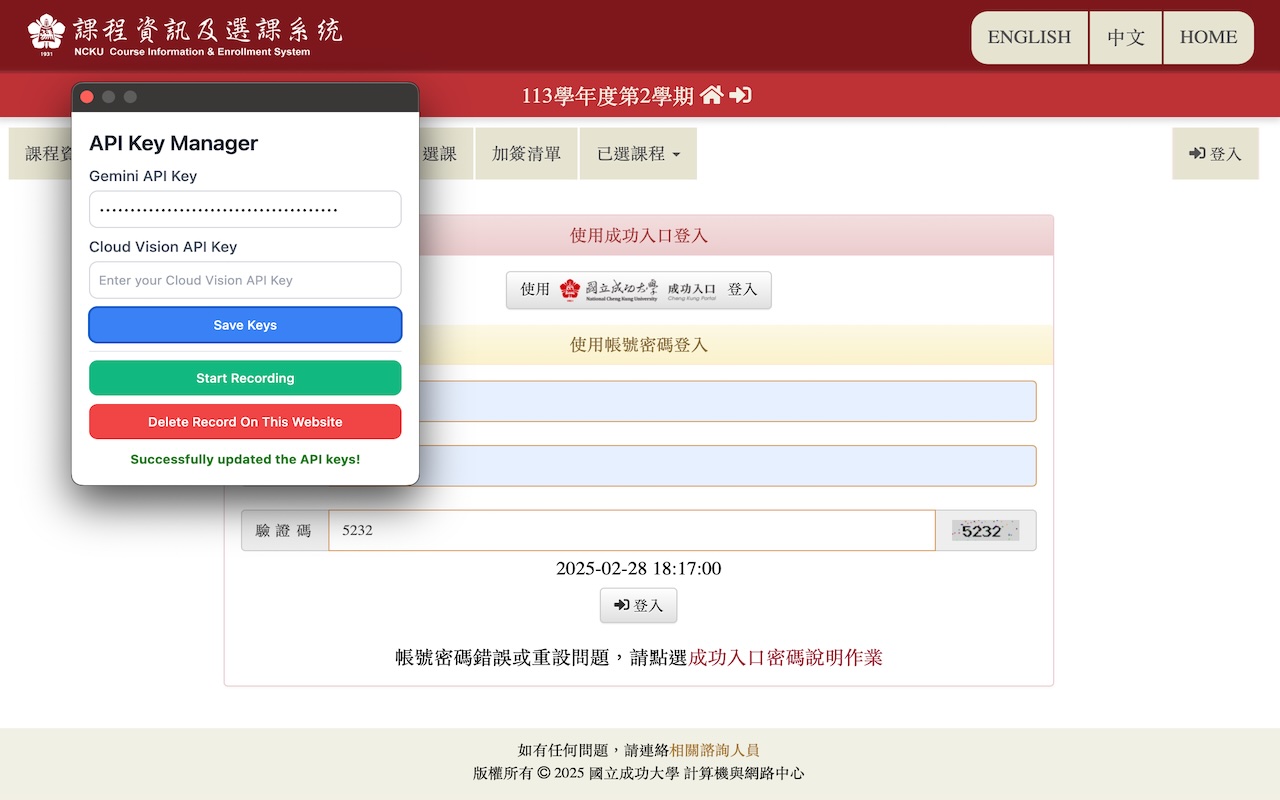
Task: Click the home icon in the red banner
Action: pos(712,93)
